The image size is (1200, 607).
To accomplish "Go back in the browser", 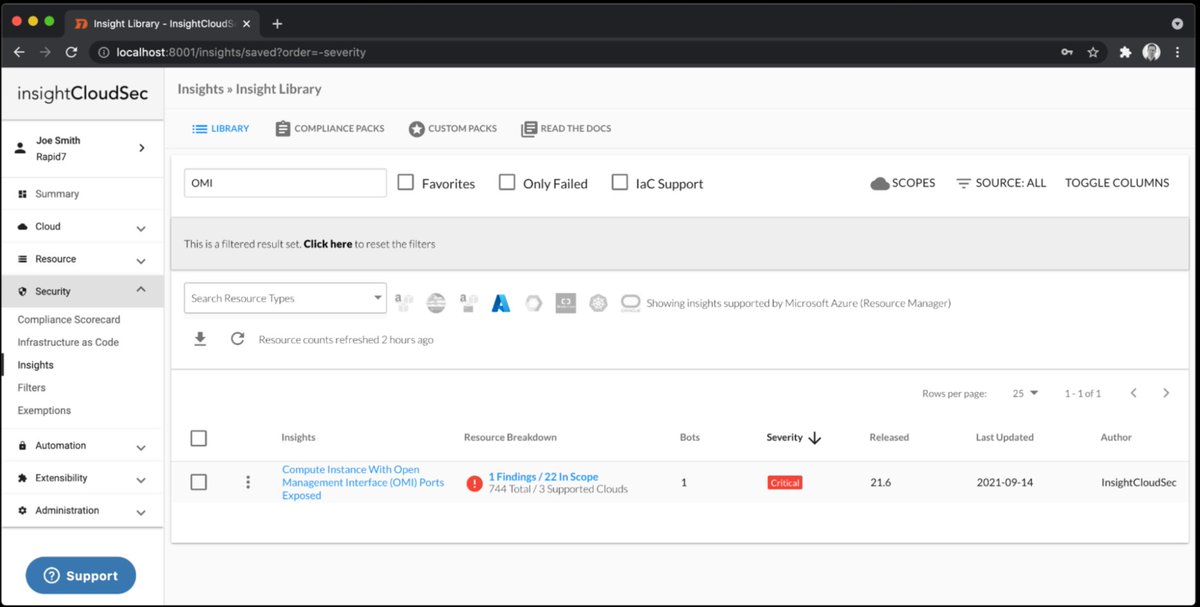I will point(19,52).
